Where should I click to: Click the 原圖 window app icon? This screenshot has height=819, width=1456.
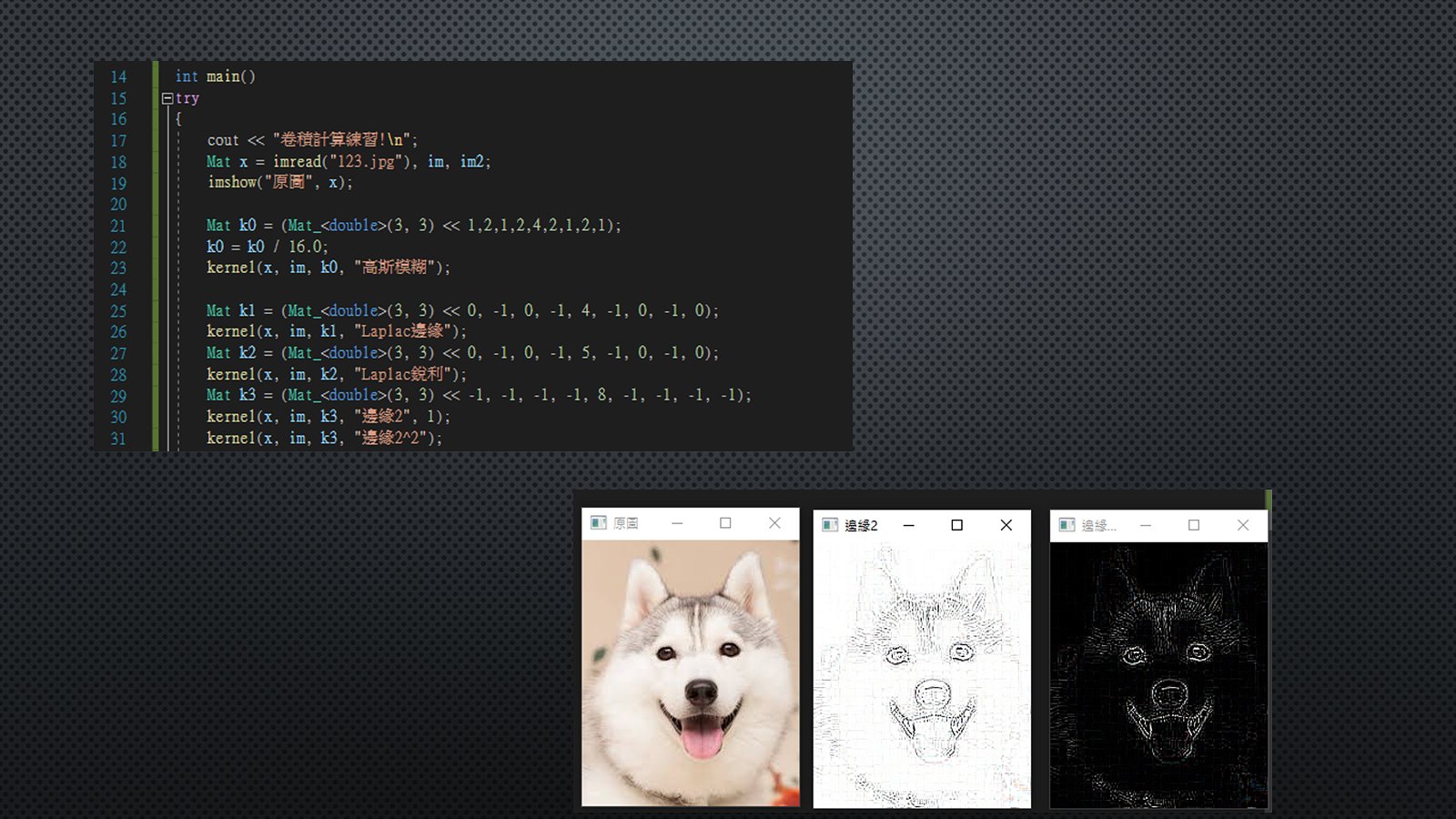point(599,522)
